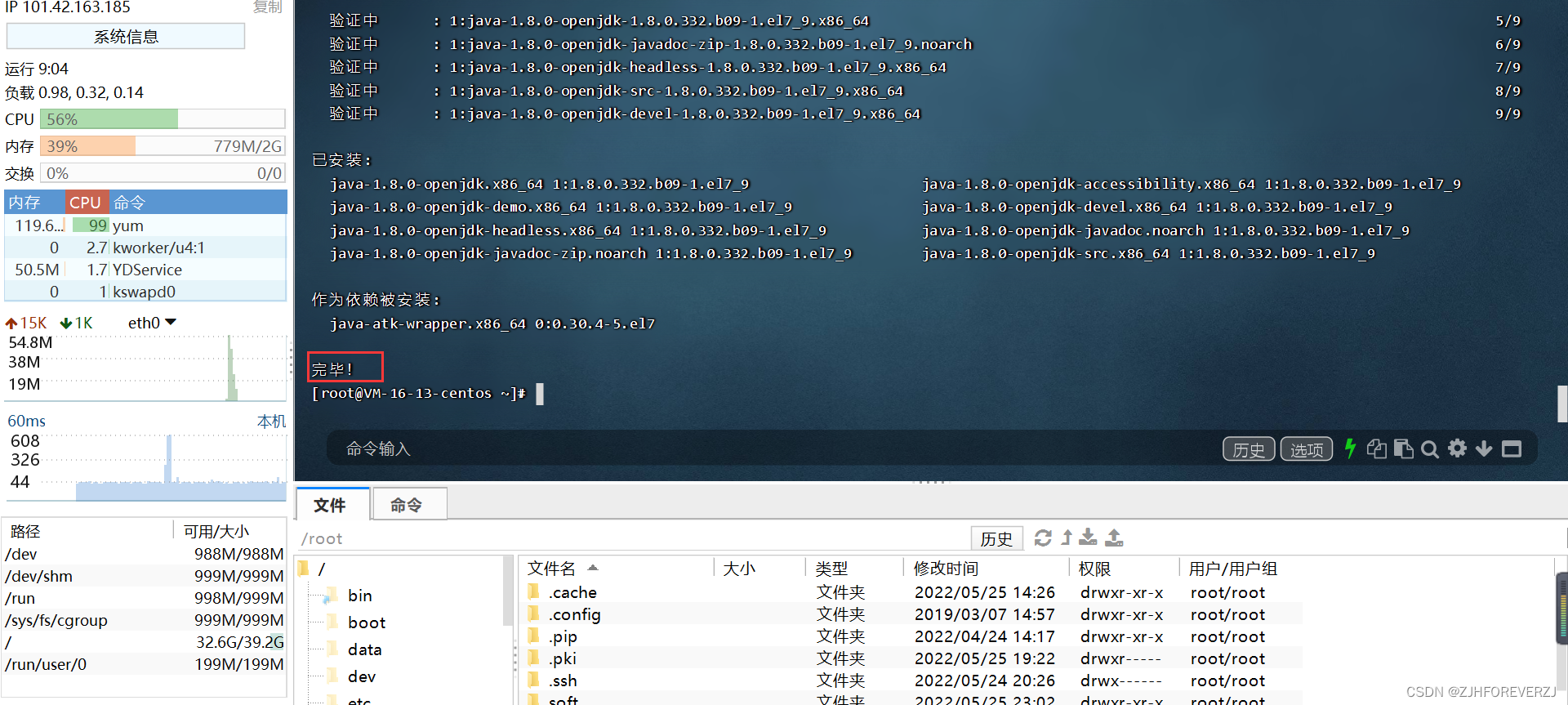Image resolution: width=1568 pixels, height=705 pixels.
Task: Click the root slash folder icon in tree
Action: tap(303, 568)
